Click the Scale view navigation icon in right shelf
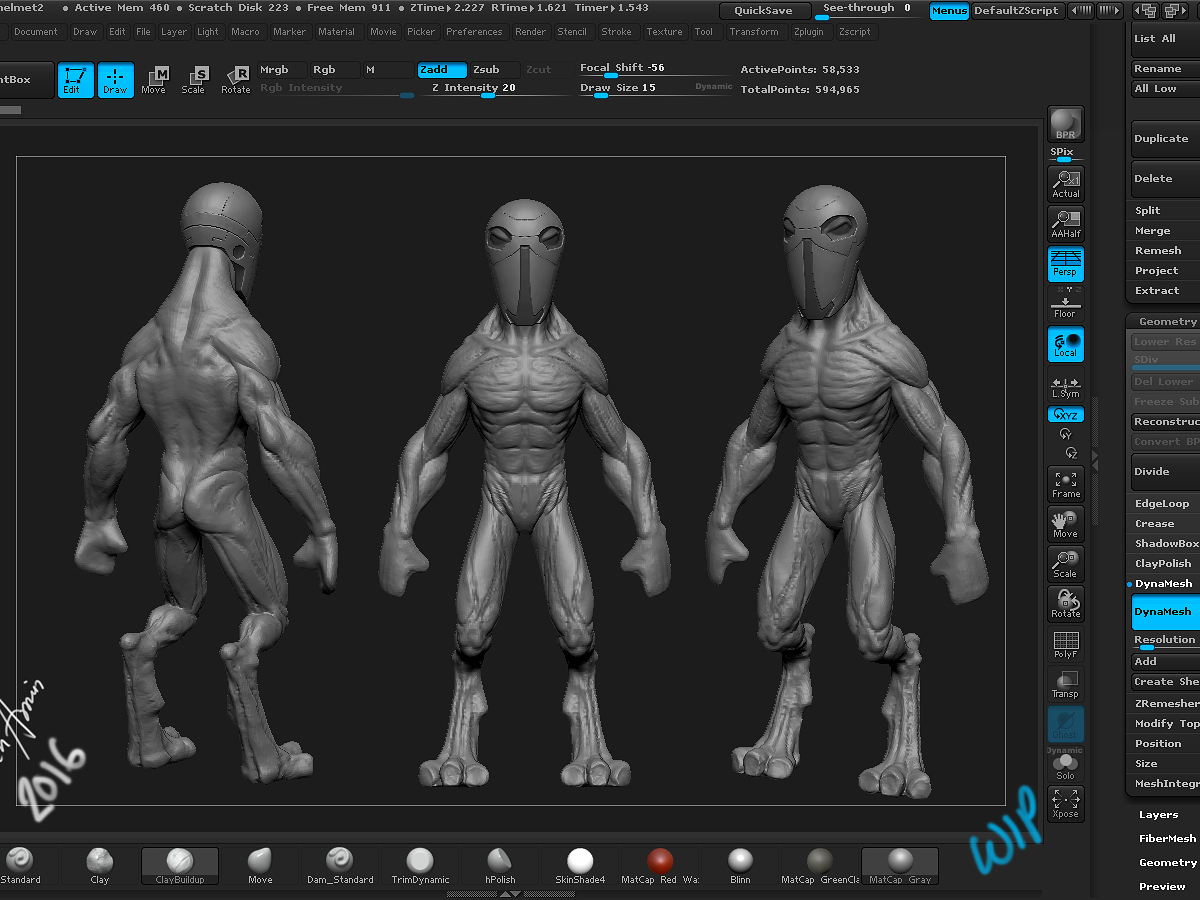This screenshot has width=1200, height=900. pos(1065,564)
